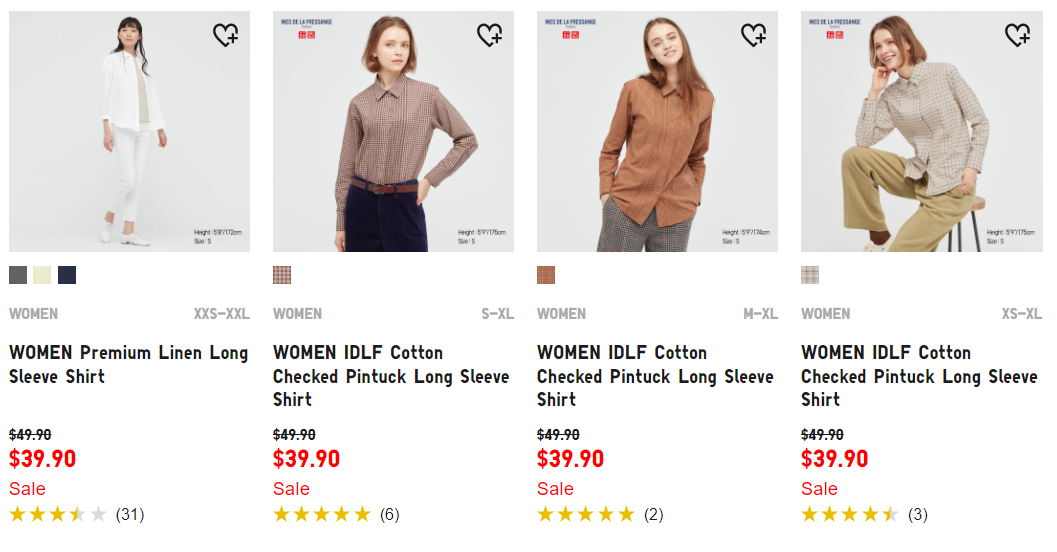The width and height of the screenshot is (1057, 552).
Task: Add Premium Linen shirt to wishlist
Action: coord(225,34)
